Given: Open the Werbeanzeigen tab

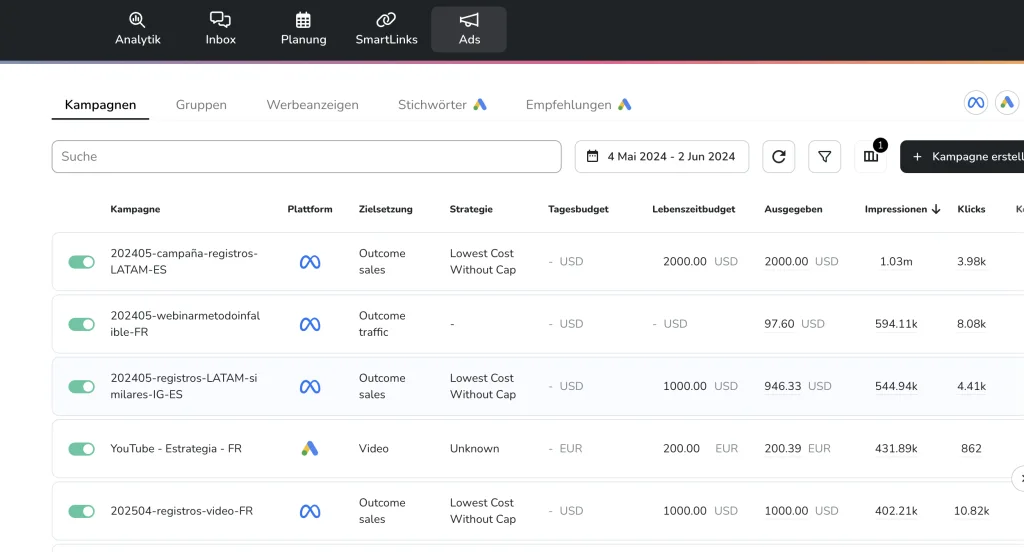Looking at the screenshot, I should (x=312, y=105).
